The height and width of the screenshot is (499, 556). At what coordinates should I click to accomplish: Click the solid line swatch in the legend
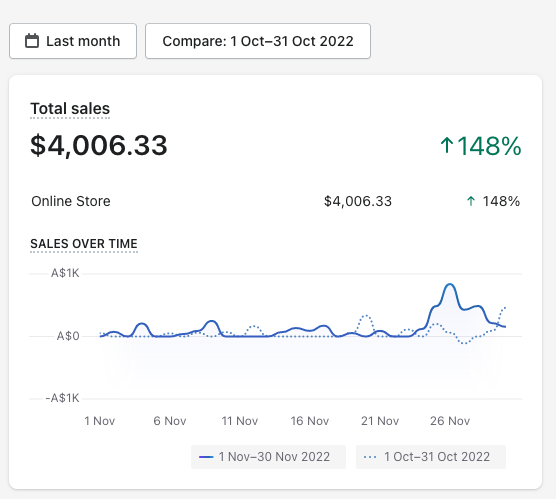206,457
